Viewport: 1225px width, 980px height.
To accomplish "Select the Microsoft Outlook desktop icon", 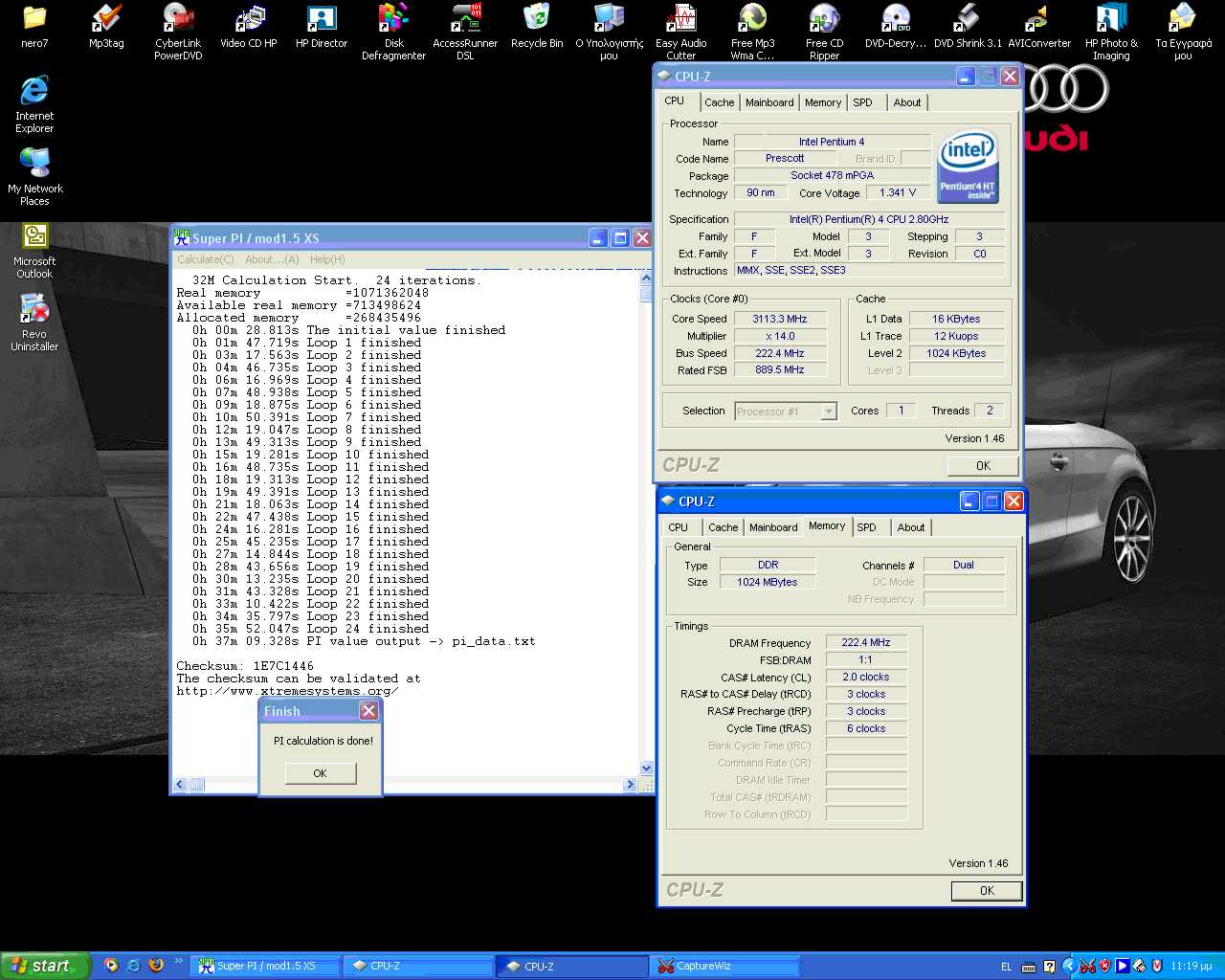I will (x=34, y=250).
